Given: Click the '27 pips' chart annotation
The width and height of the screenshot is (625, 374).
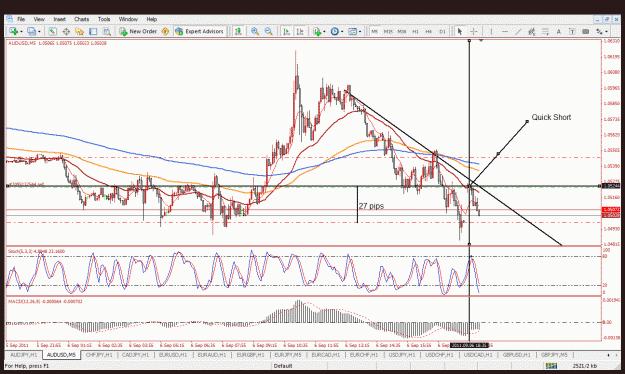Looking at the screenshot, I should click(371, 206).
